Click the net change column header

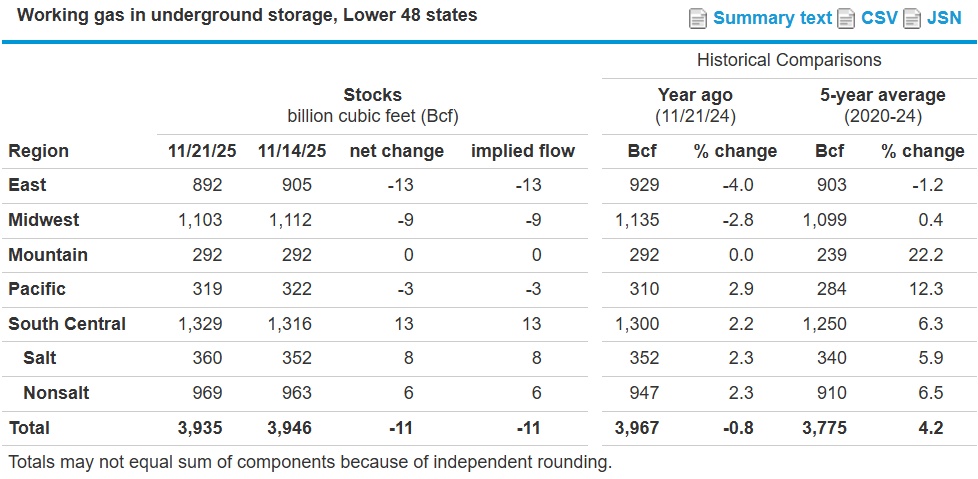point(396,151)
